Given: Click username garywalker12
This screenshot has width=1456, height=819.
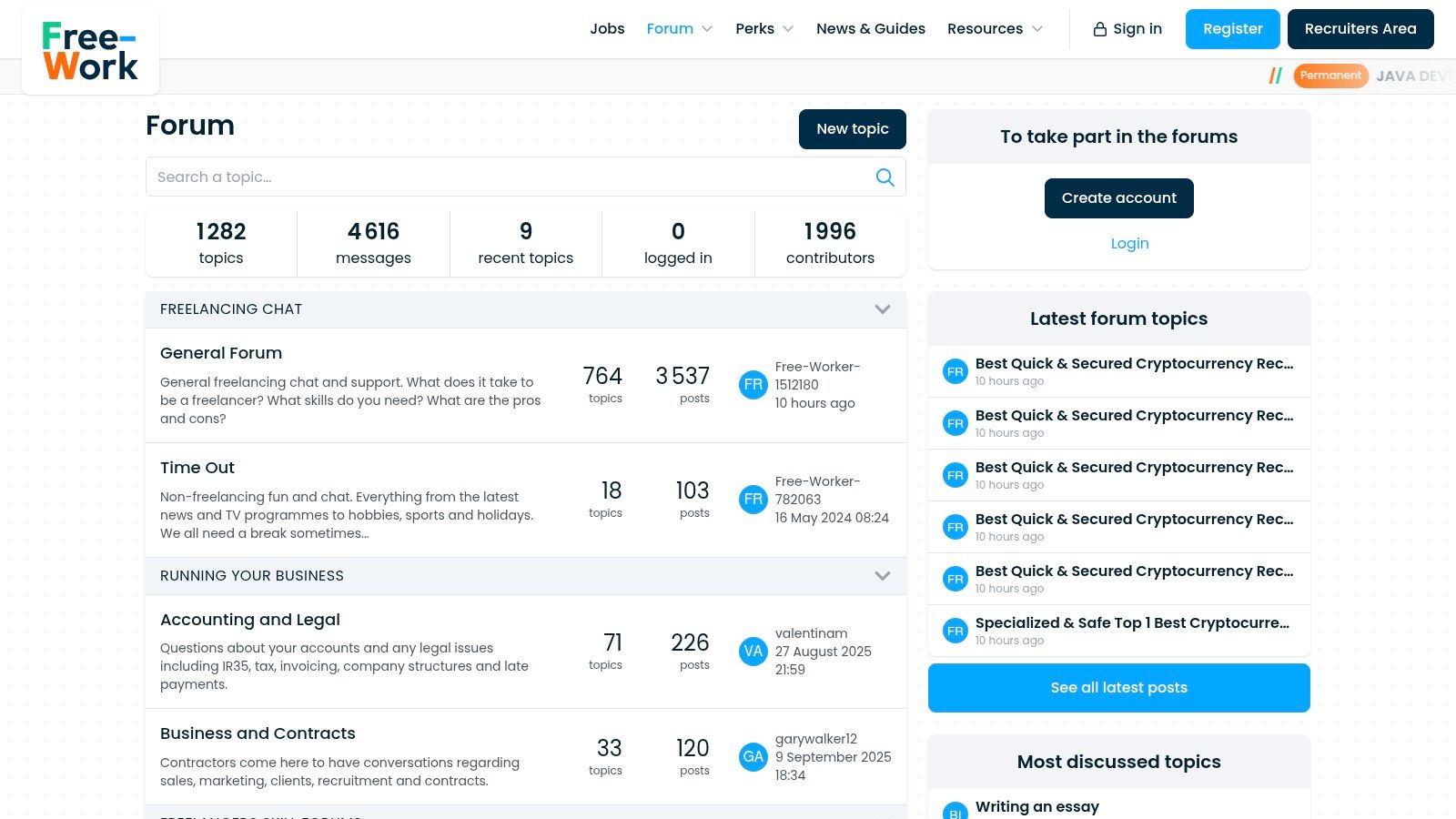Looking at the screenshot, I should pyautogui.click(x=816, y=739).
